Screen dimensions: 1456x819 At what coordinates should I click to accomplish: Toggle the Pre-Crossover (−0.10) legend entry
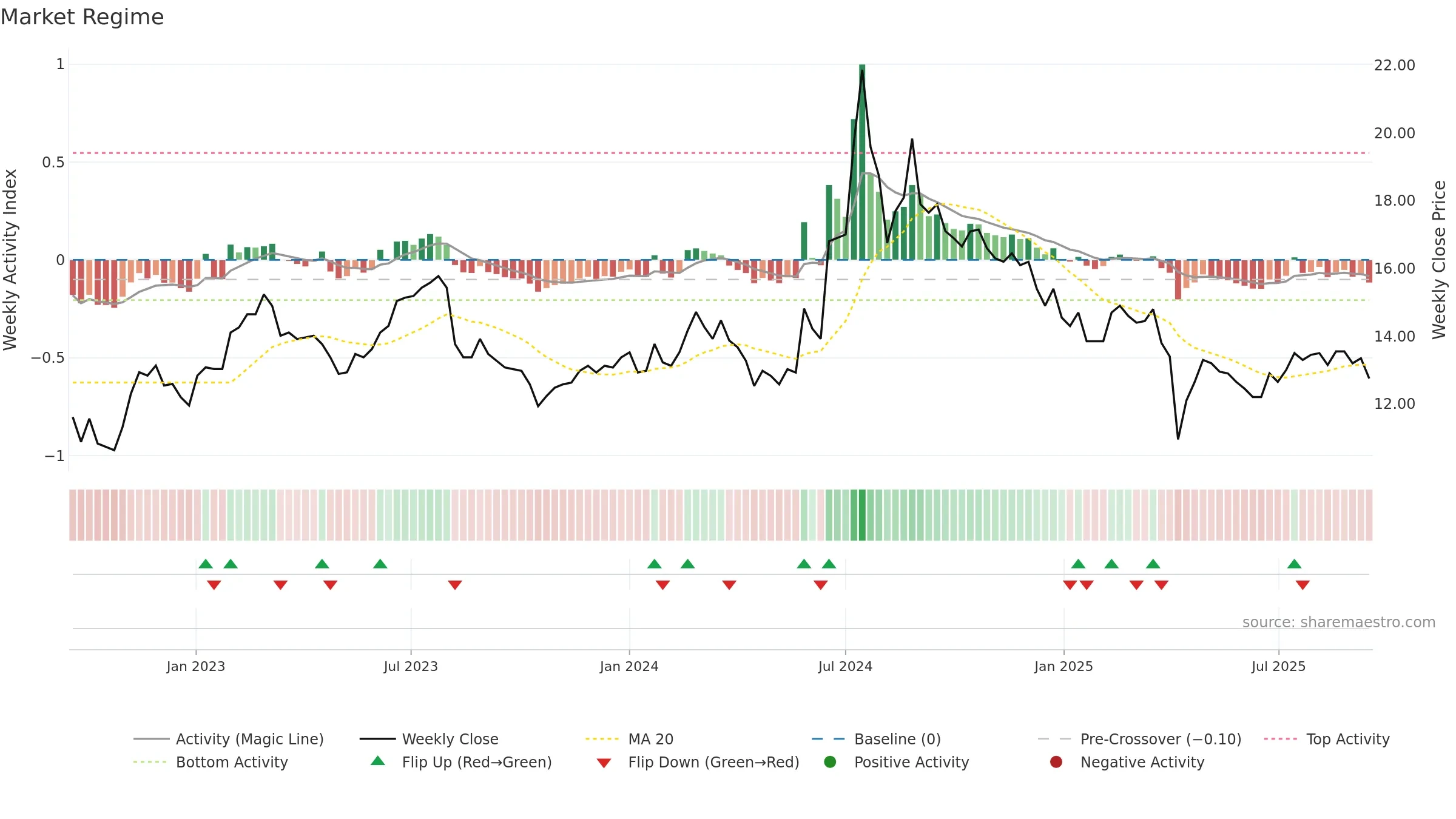pos(1139,739)
